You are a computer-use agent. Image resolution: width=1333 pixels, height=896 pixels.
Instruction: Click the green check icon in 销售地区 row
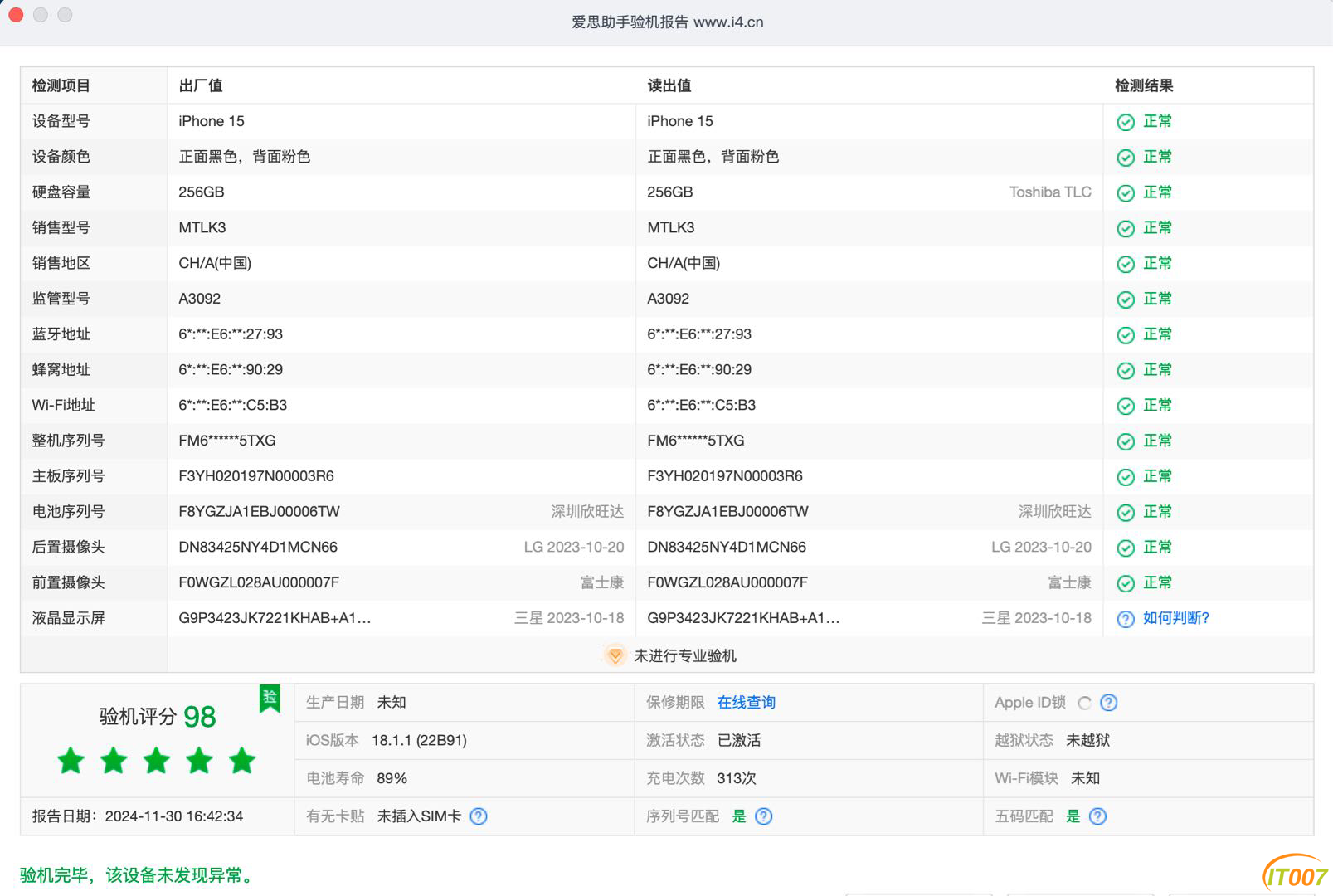[x=1126, y=264]
